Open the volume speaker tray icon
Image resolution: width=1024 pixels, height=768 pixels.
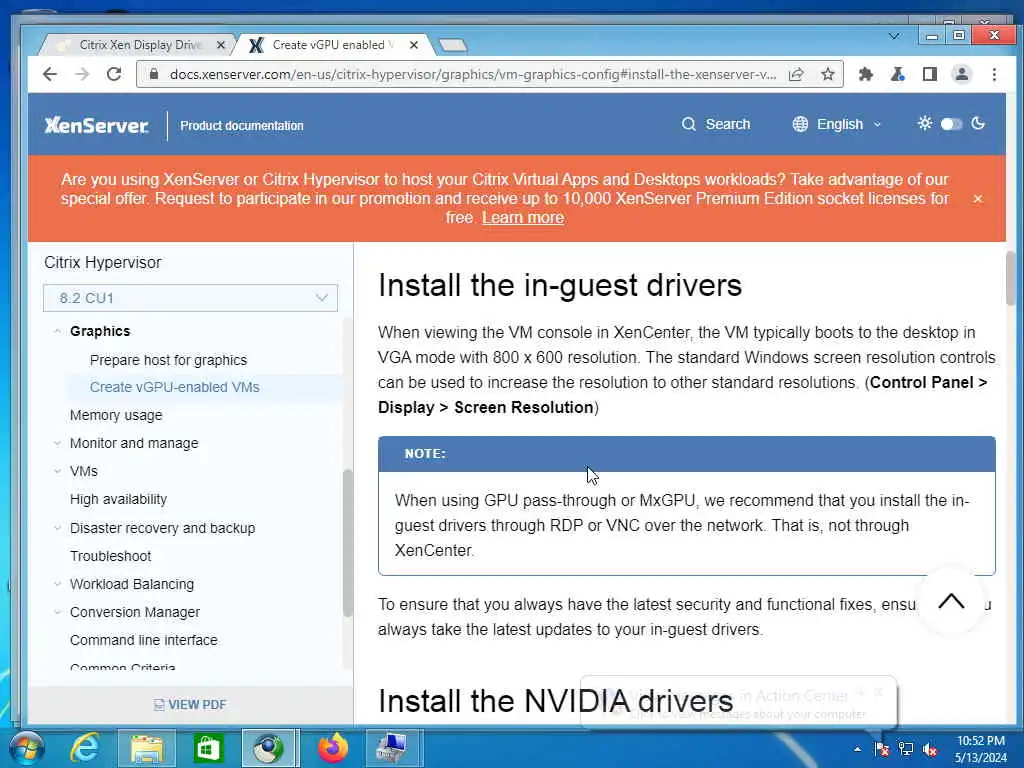pos(930,749)
